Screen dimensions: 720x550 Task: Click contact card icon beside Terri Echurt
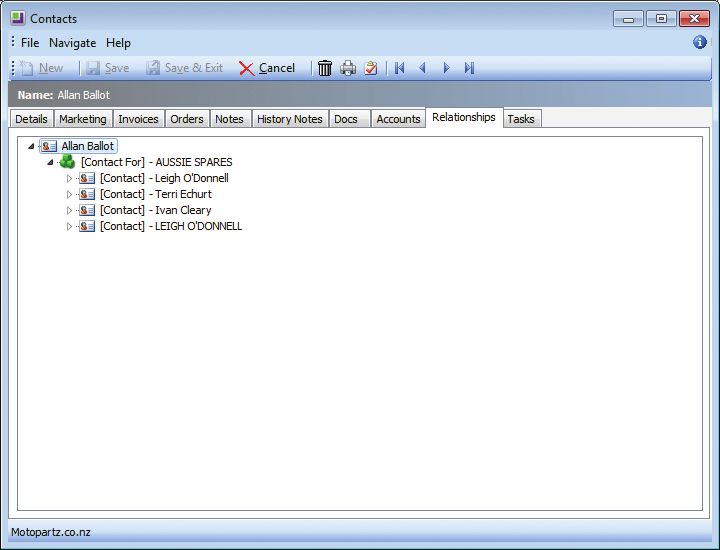tap(87, 194)
